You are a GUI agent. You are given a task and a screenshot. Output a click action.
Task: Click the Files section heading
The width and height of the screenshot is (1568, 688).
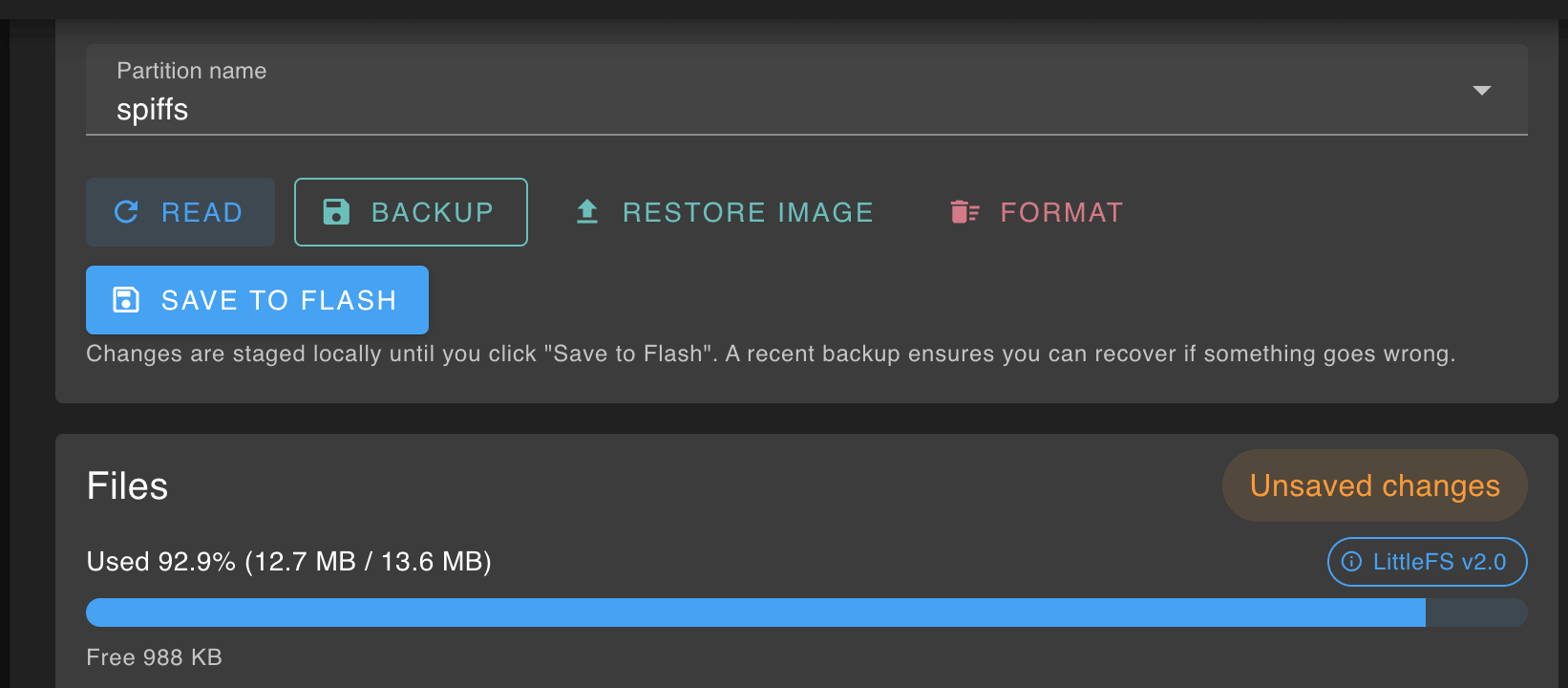[127, 485]
